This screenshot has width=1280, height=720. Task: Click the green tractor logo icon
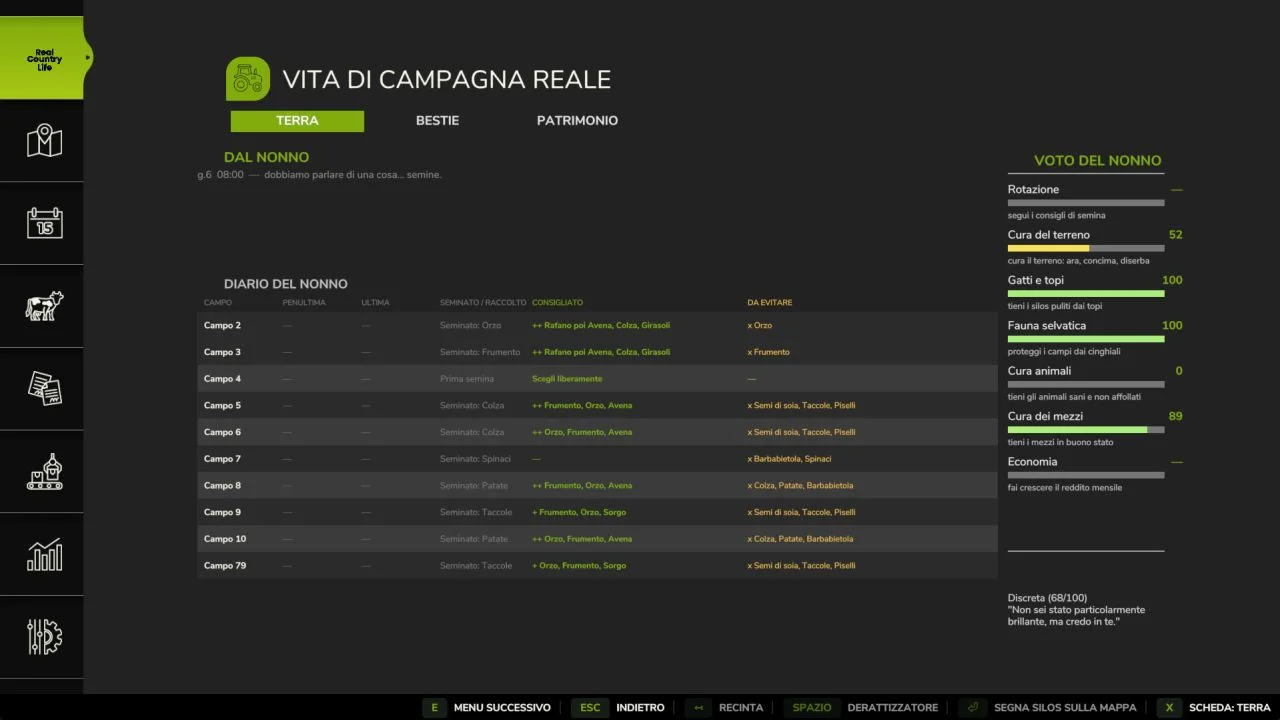point(248,79)
